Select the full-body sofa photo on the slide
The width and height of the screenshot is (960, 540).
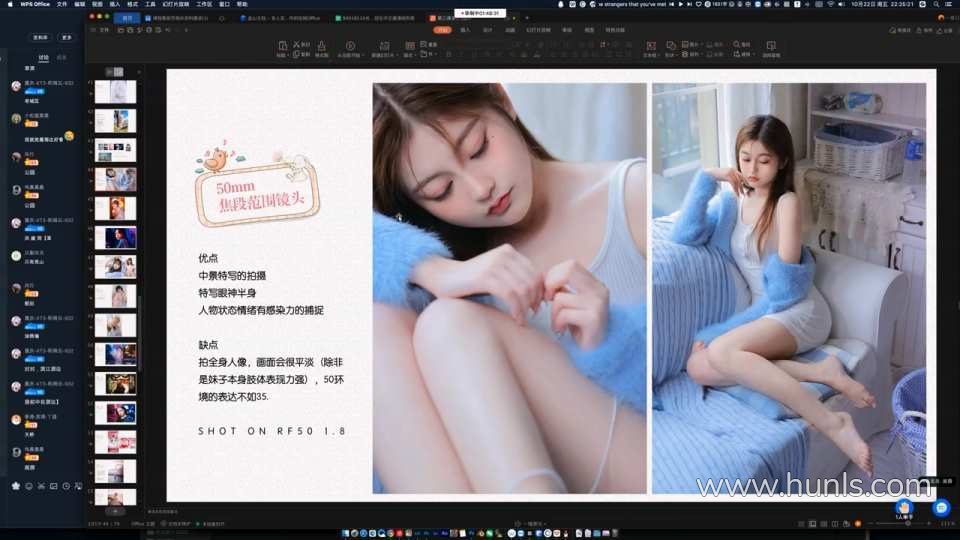tap(789, 288)
